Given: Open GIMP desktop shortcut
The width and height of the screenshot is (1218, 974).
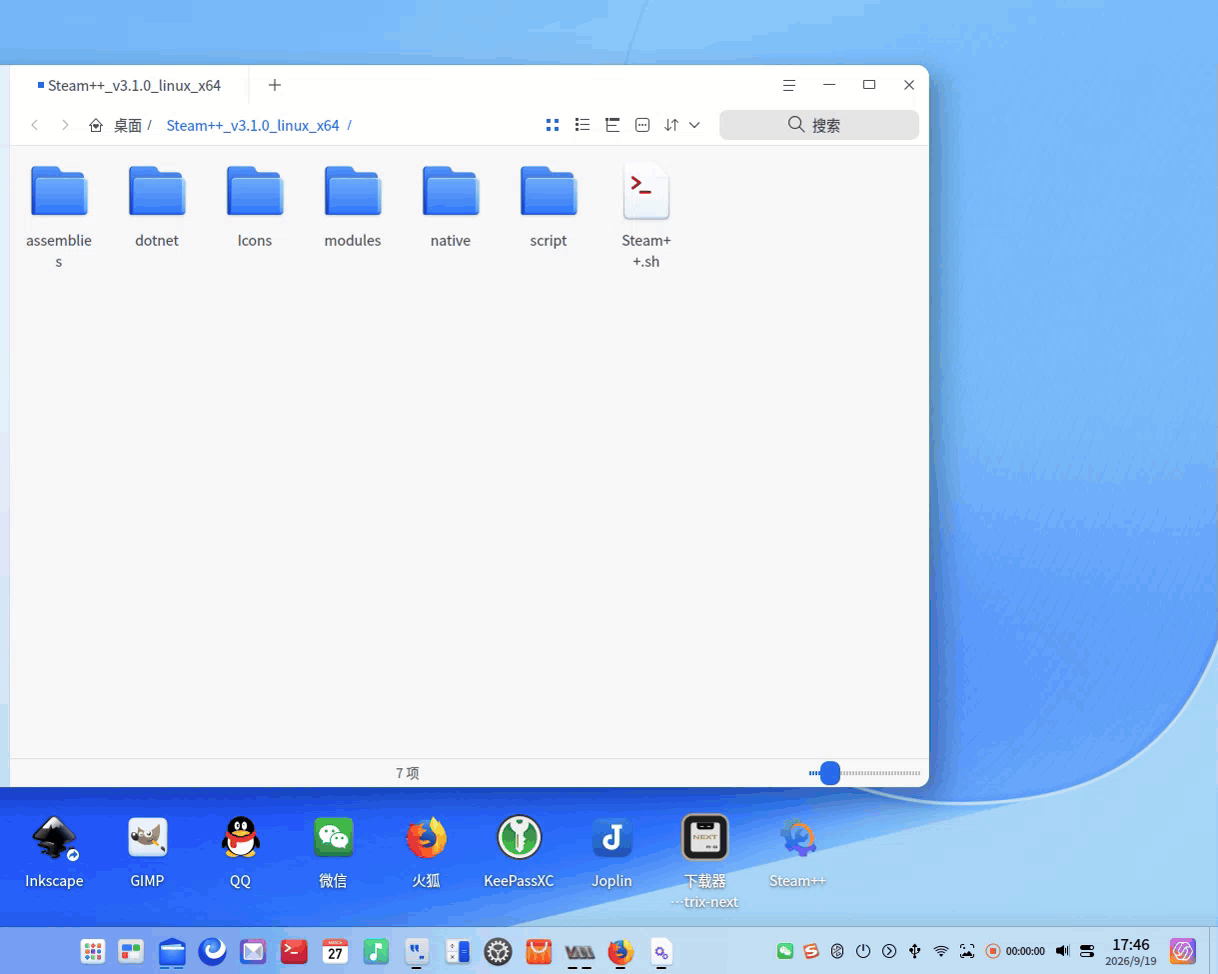Looking at the screenshot, I should pyautogui.click(x=147, y=852).
